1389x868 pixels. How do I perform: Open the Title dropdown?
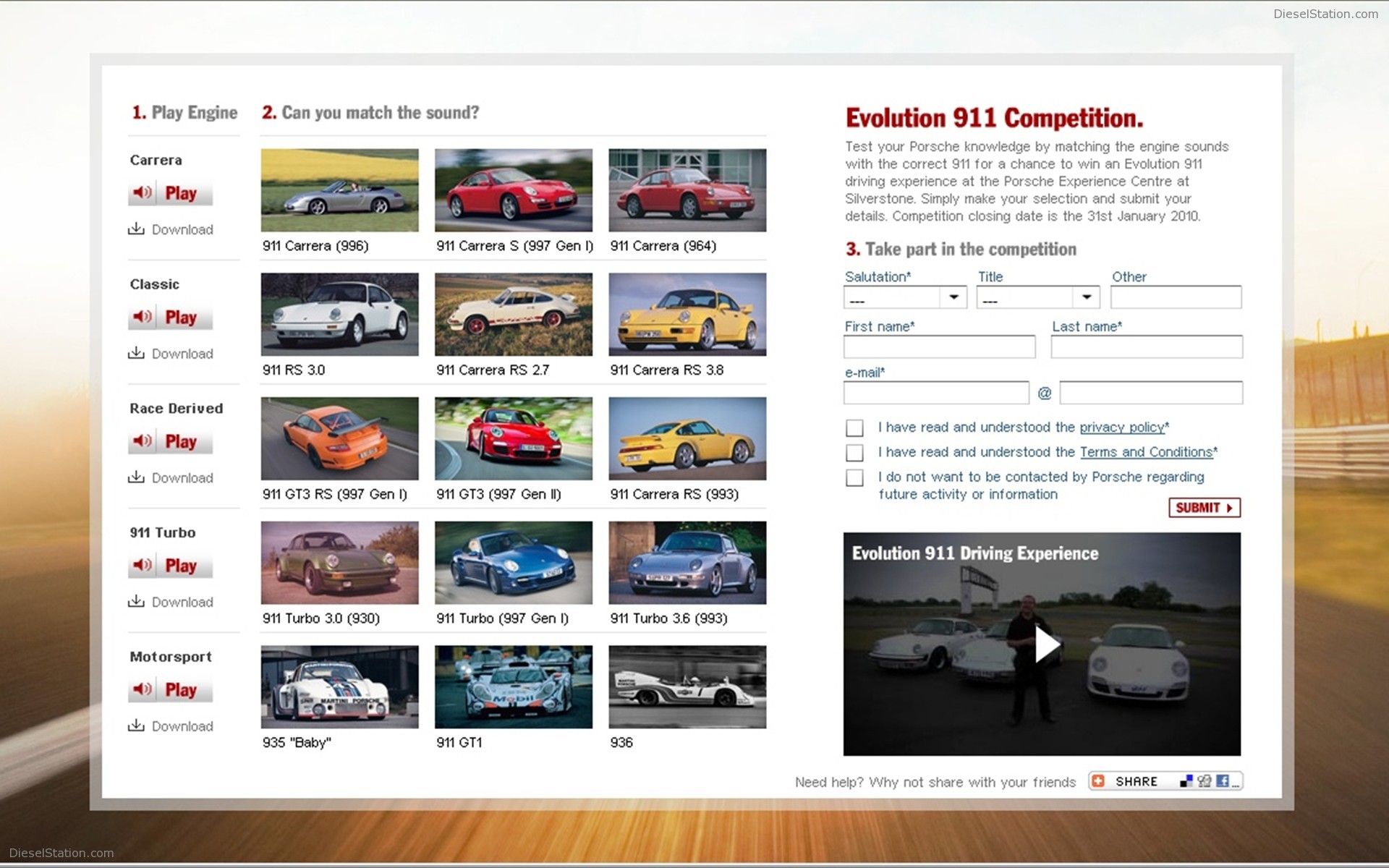pyautogui.click(x=1038, y=297)
